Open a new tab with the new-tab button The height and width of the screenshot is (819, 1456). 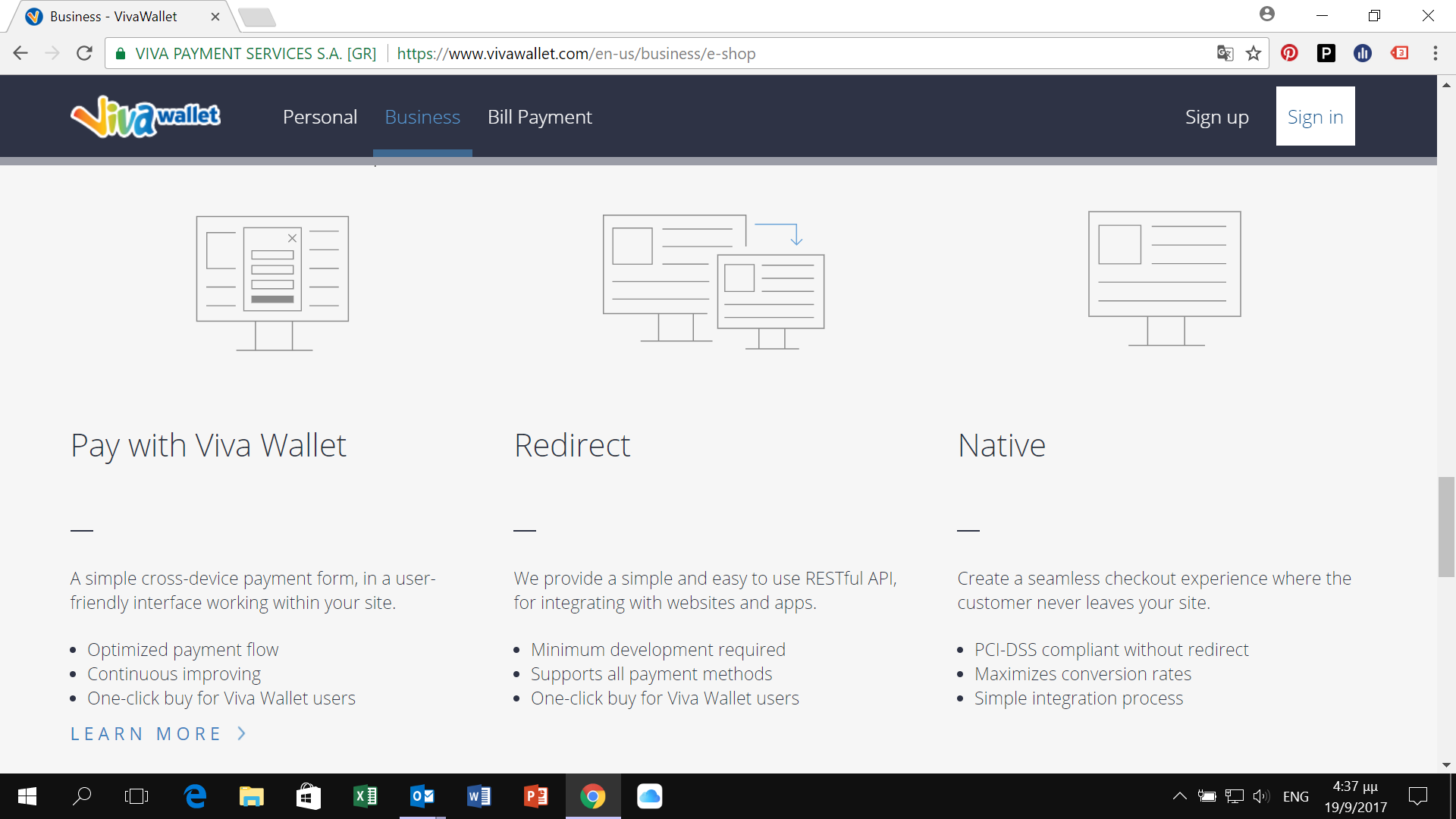[x=257, y=17]
